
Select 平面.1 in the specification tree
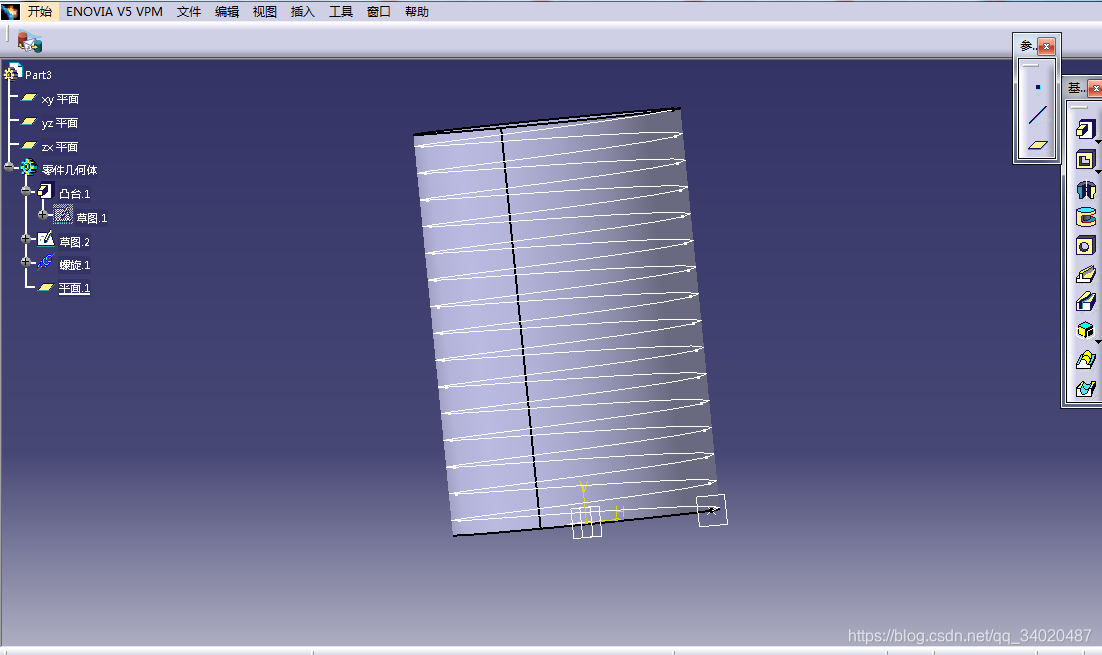pyautogui.click(x=74, y=288)
